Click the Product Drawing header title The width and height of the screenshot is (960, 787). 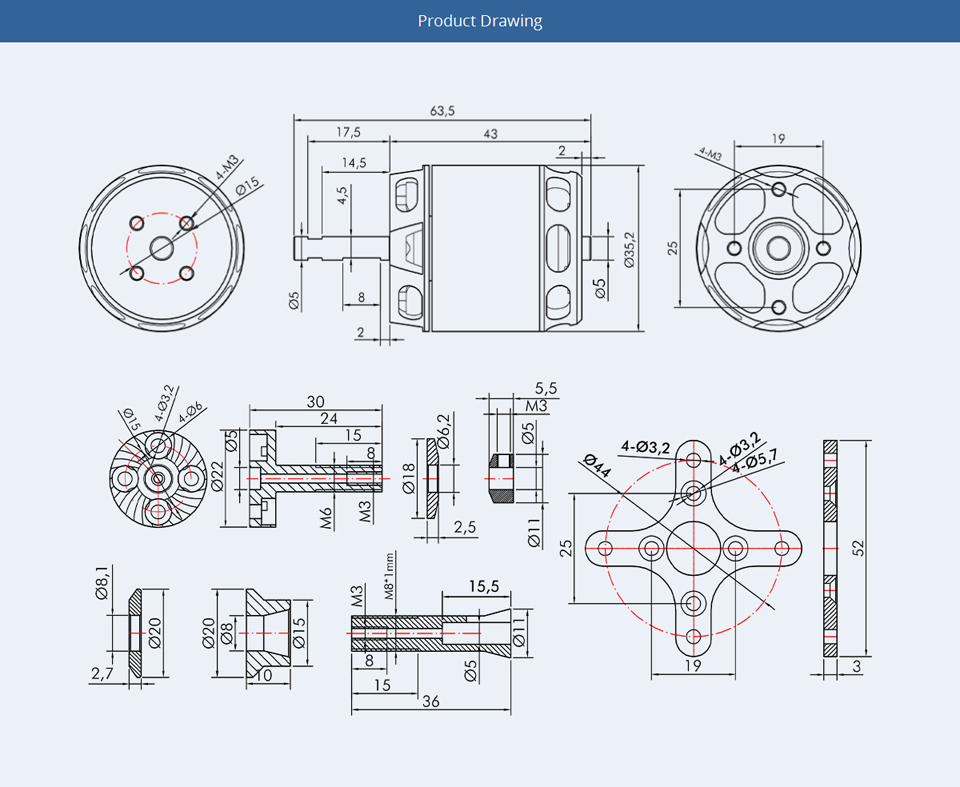480,21
